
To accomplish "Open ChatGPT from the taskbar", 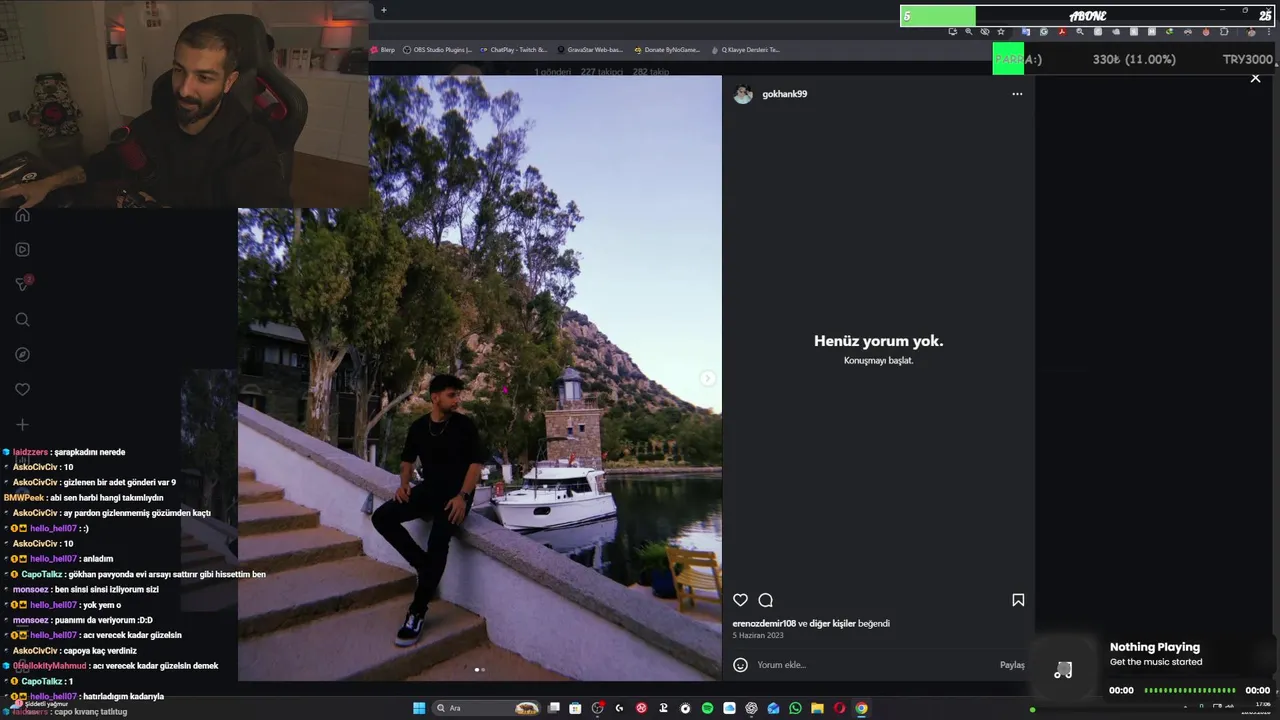I will pyautogui.click(x=751, y=708).
